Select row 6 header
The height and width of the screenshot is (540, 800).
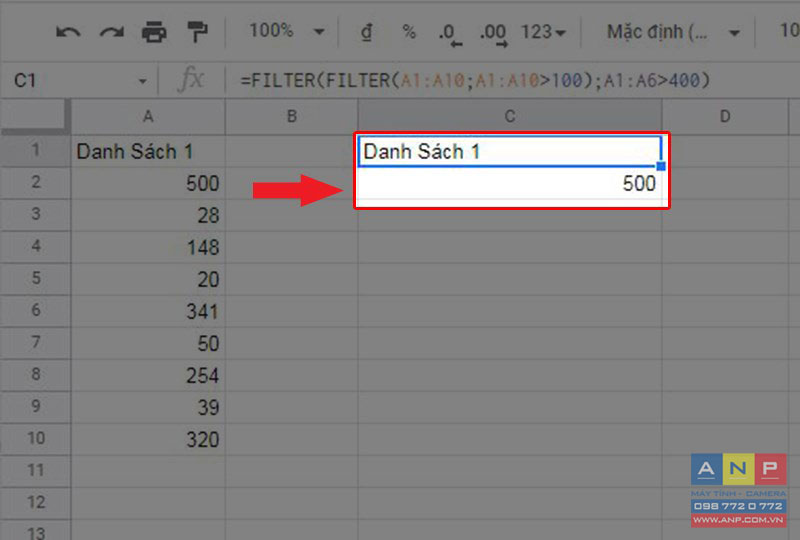pyautogui.click(x=35, y=310)
